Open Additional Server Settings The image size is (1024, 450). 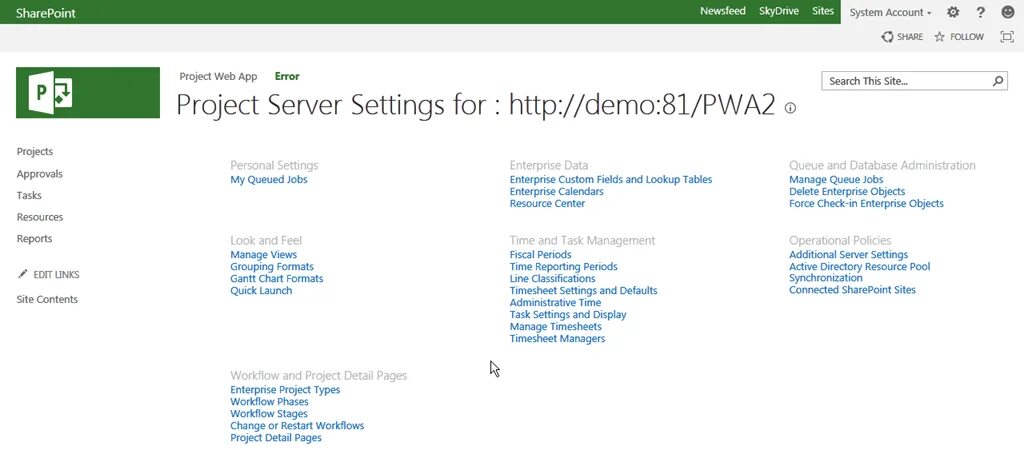pyautogui.click(x=848, y=255)
